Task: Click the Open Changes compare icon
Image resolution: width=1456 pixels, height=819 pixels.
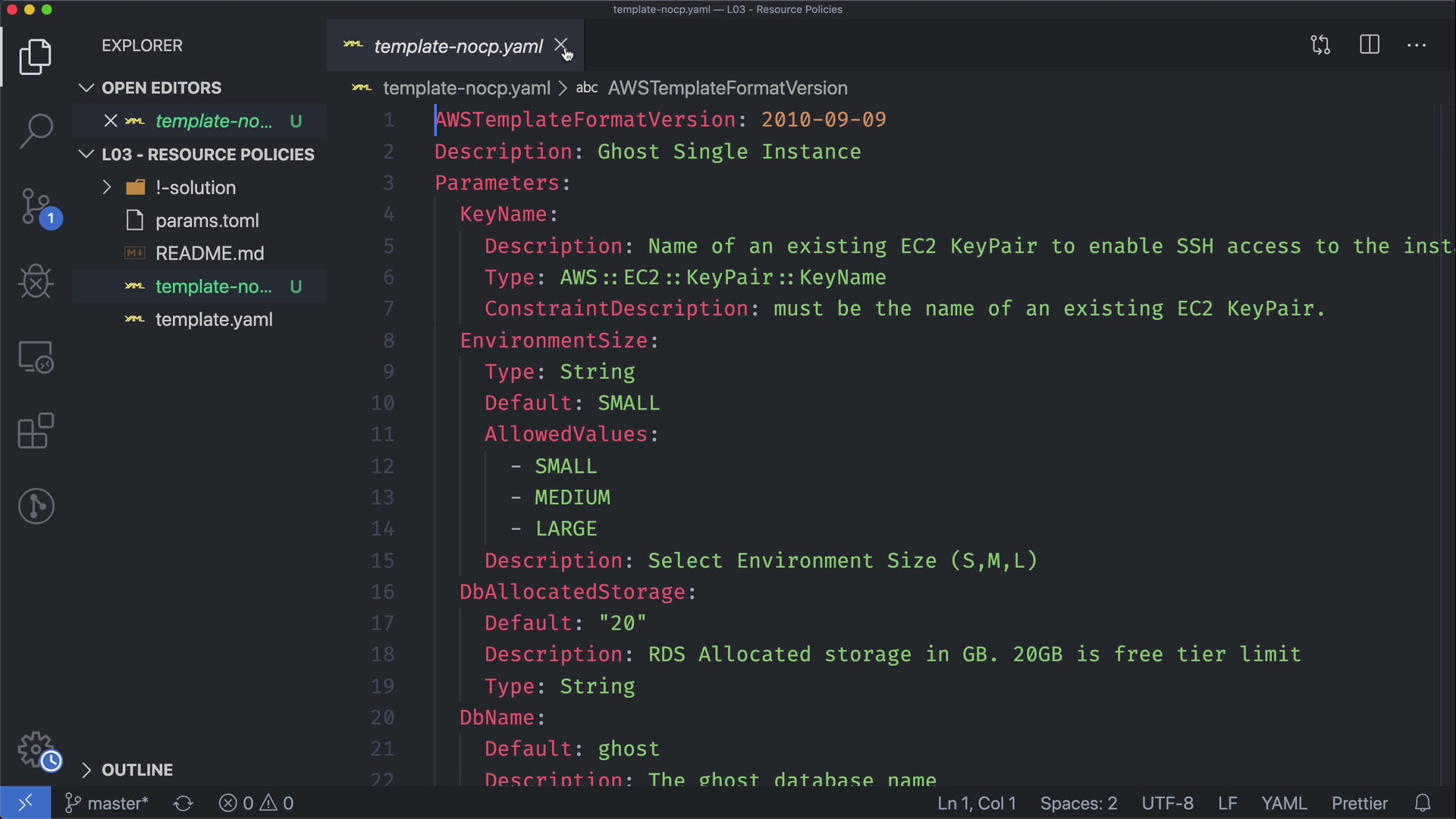Action: pyautogui.click(x=1320, y=45)
